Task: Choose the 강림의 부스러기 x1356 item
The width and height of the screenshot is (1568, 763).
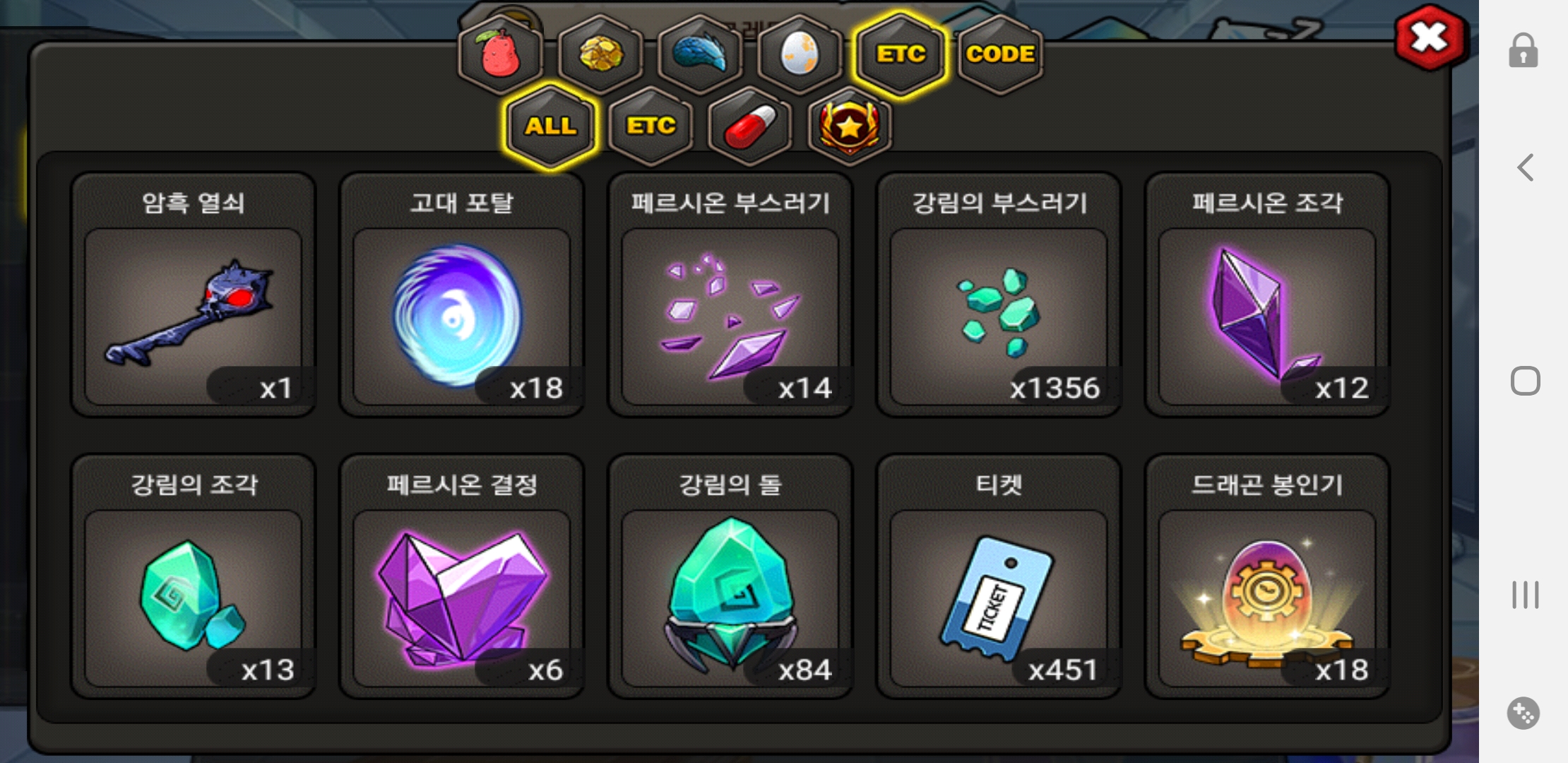Action: coord(999,295)
